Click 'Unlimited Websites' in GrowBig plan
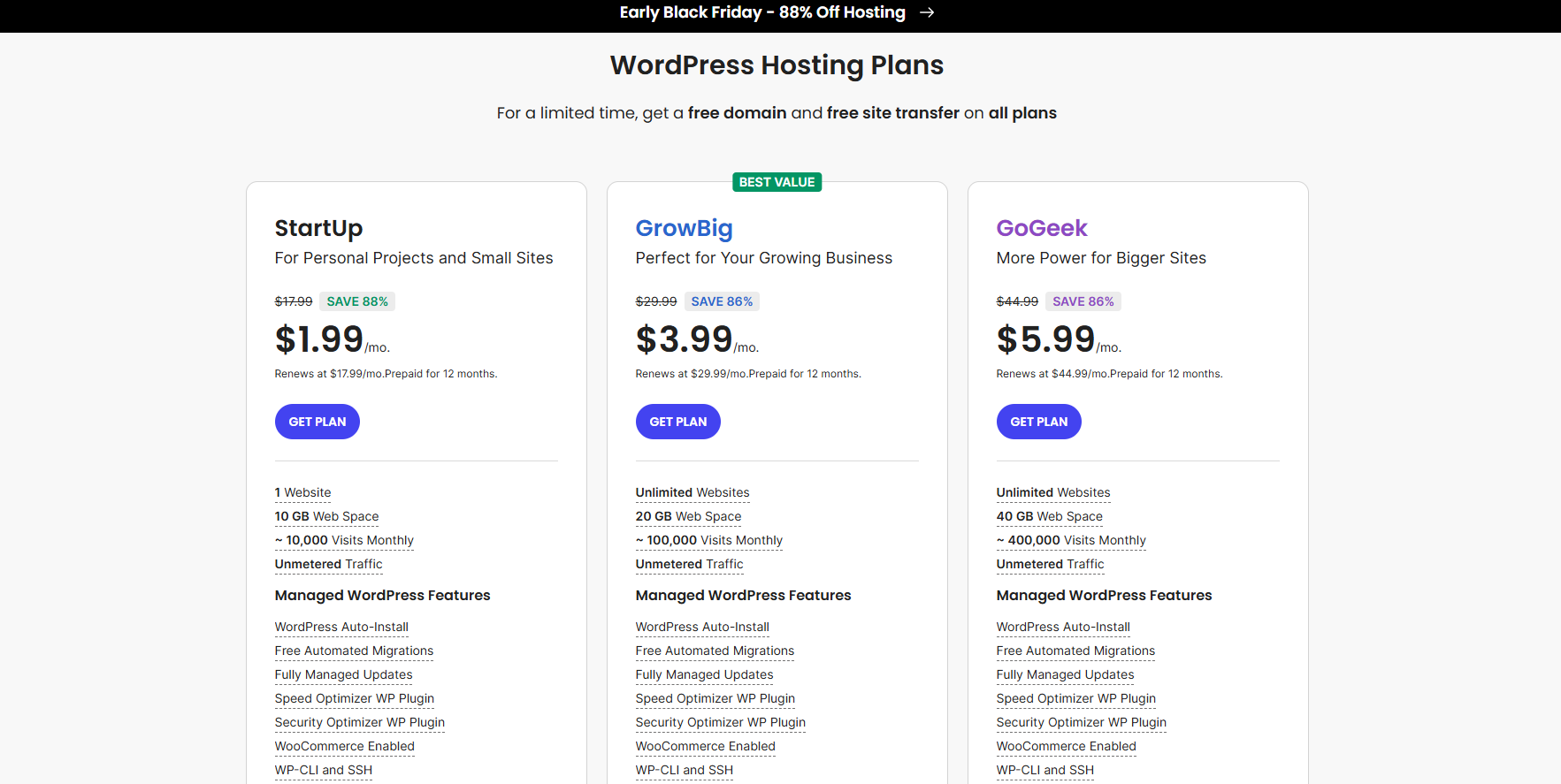The image size is (1561, 784). click(693, 492)
